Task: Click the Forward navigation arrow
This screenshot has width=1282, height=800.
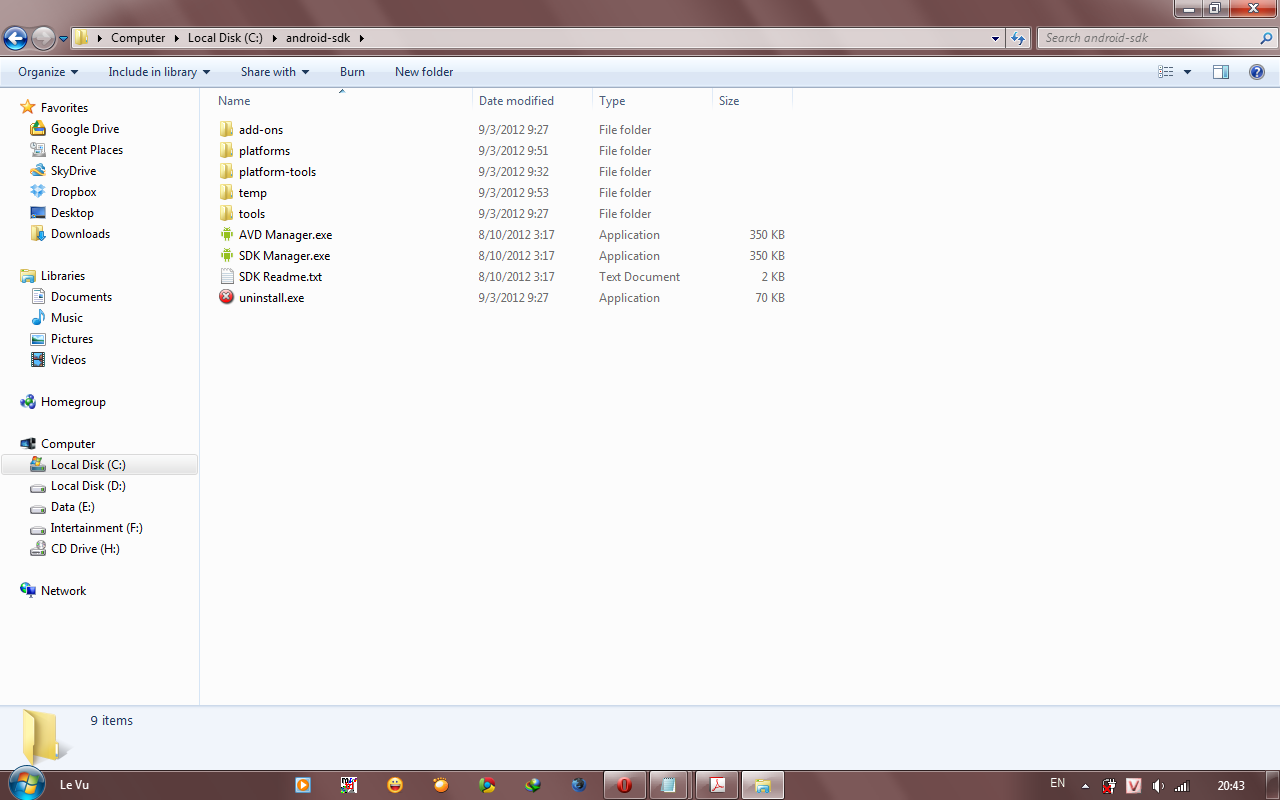Action: point(43,39)
